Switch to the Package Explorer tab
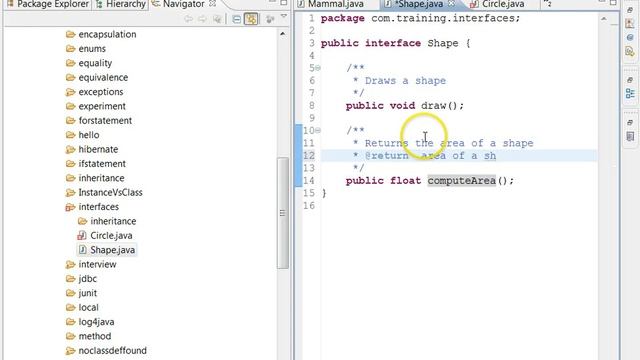 point(48,4)
